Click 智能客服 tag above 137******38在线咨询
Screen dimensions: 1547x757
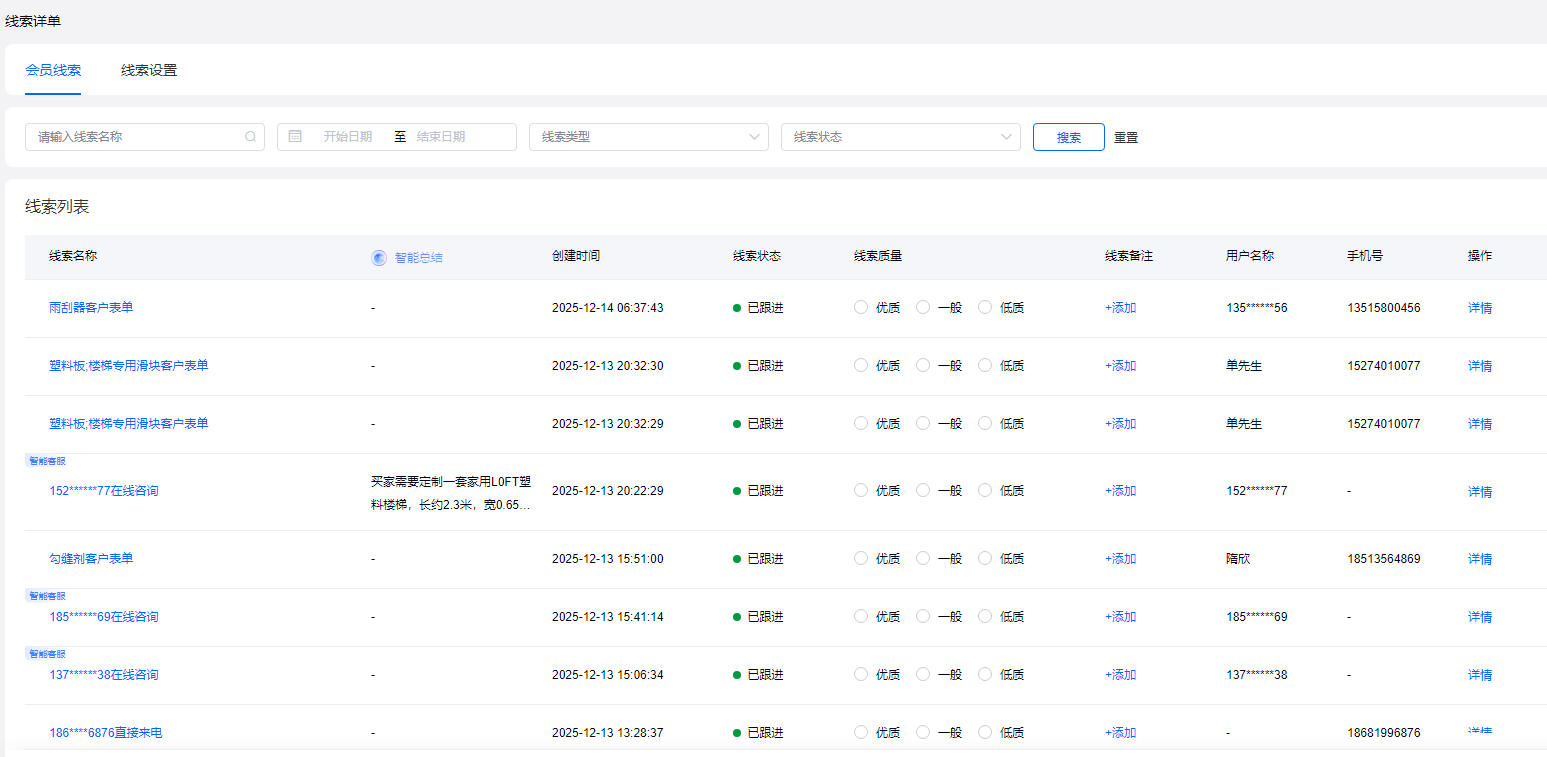pyautogui.click(x=47, y=653)
